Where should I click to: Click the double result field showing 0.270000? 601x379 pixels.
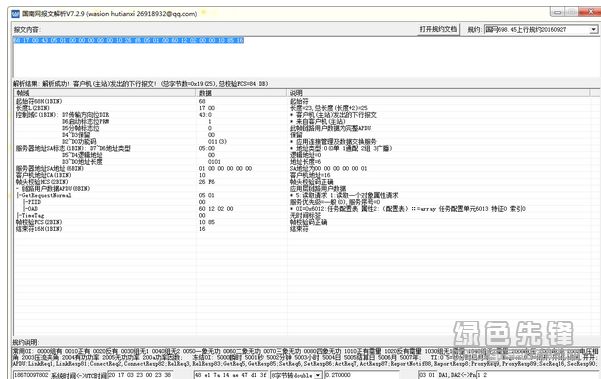pyautogui.click(x=361, y=375)
